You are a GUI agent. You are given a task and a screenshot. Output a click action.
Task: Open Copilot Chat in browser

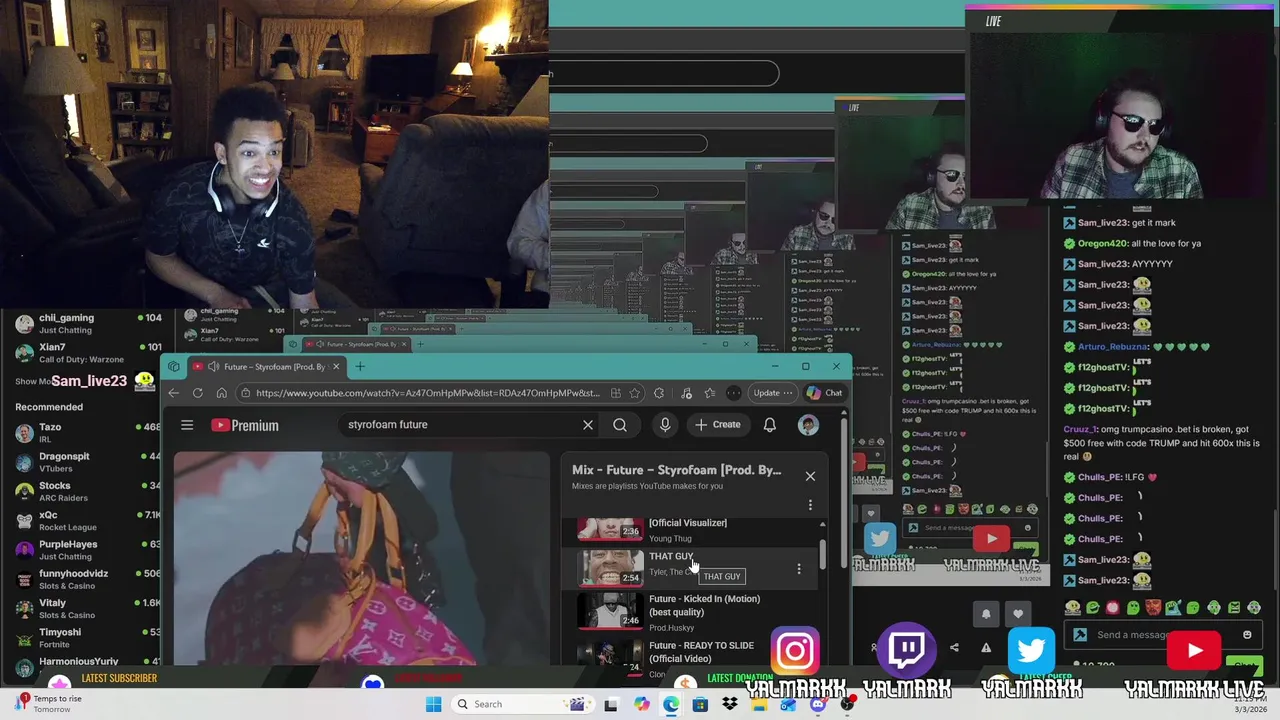pos(825,393)
